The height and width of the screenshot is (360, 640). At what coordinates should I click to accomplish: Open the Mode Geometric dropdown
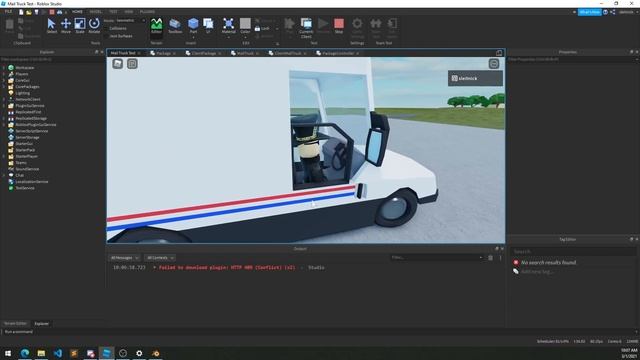131,20
